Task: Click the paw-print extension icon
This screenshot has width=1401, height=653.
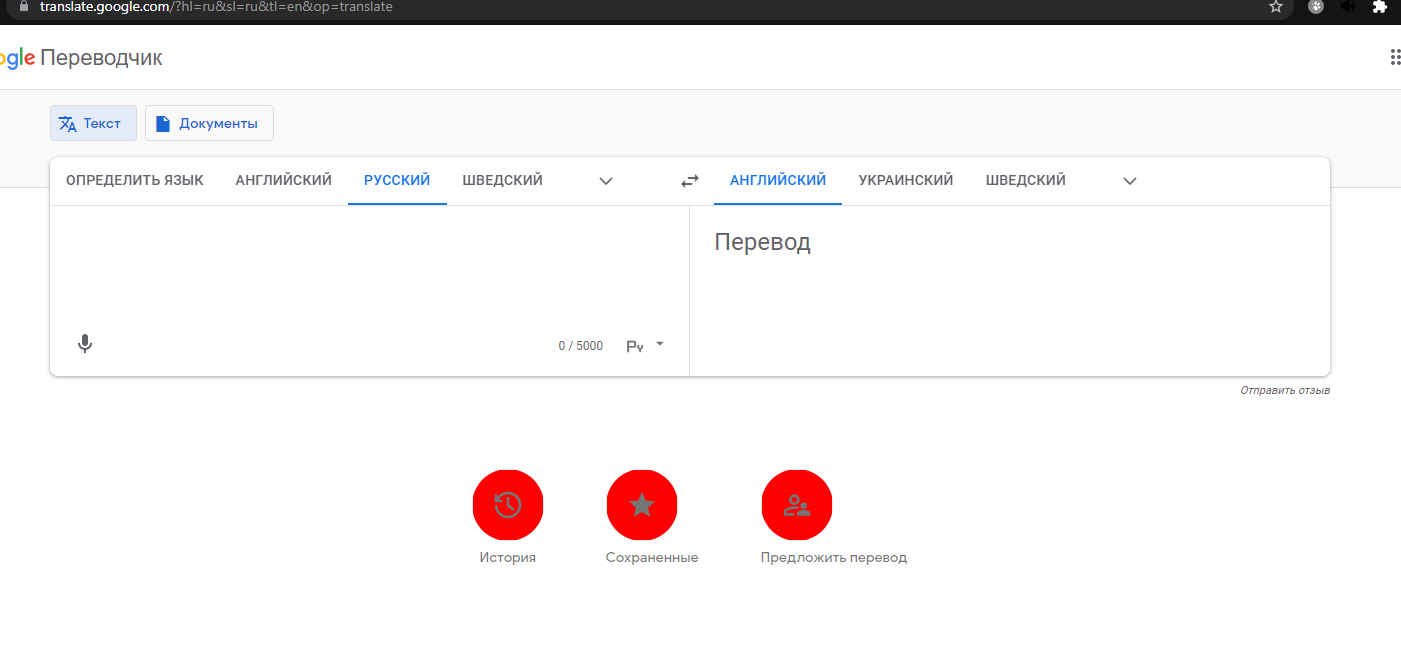Action: [x=1317, y=6]
